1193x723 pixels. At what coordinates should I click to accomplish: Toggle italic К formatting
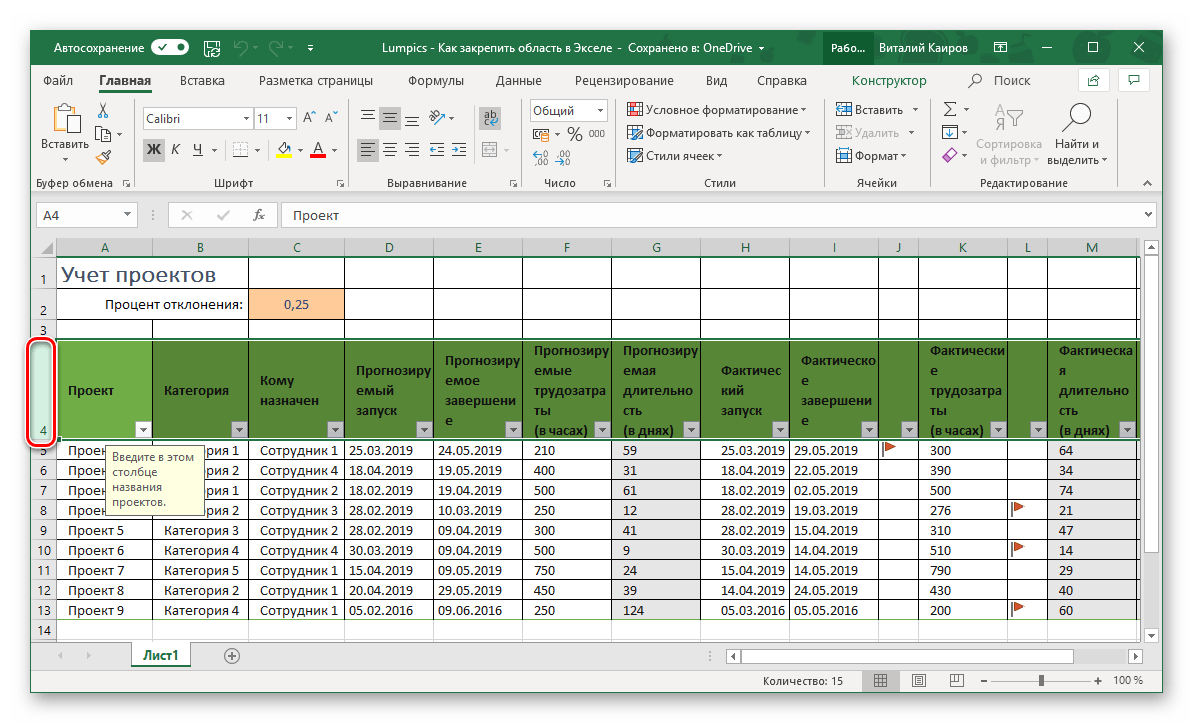click(176, 149)
